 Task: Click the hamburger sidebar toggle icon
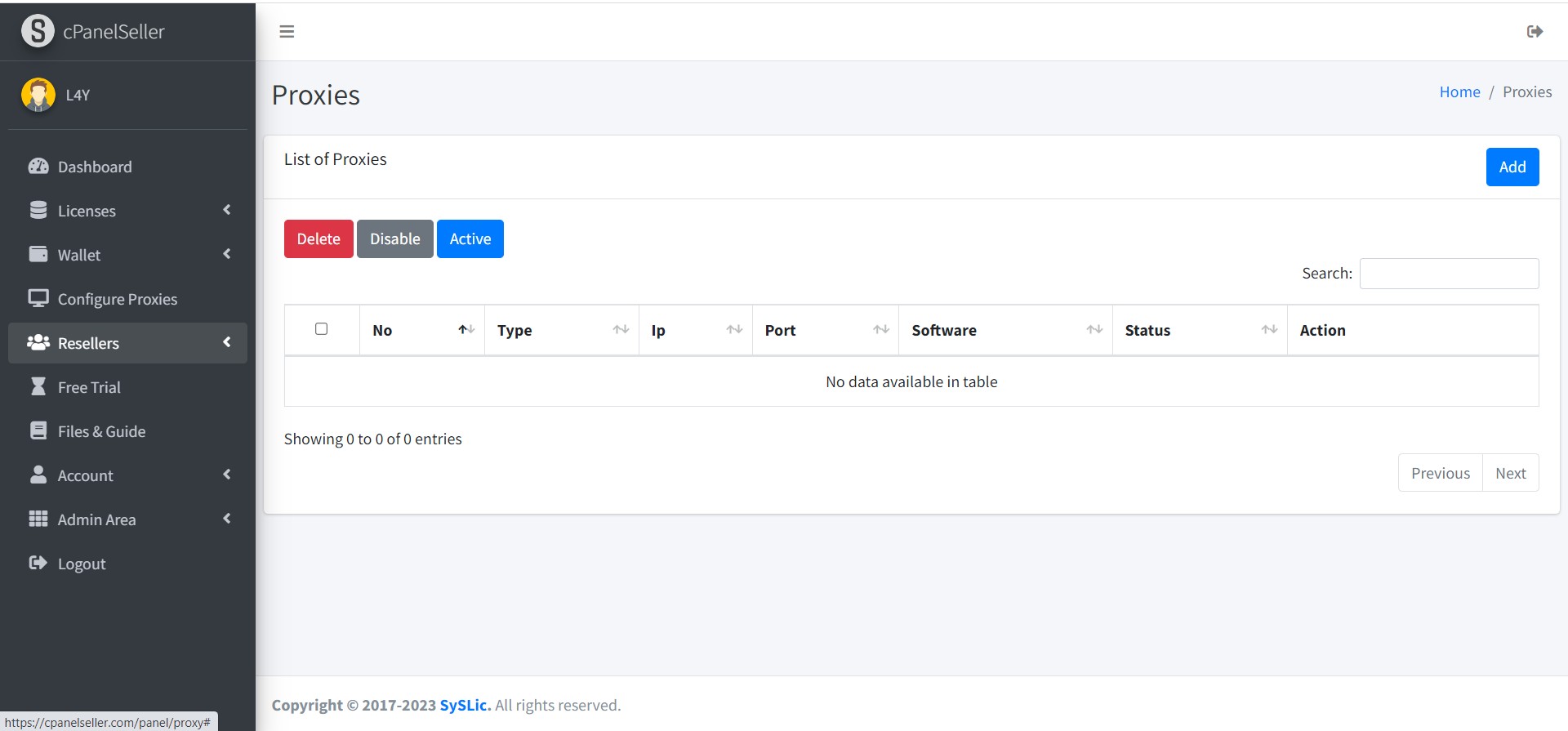(287, 32)
